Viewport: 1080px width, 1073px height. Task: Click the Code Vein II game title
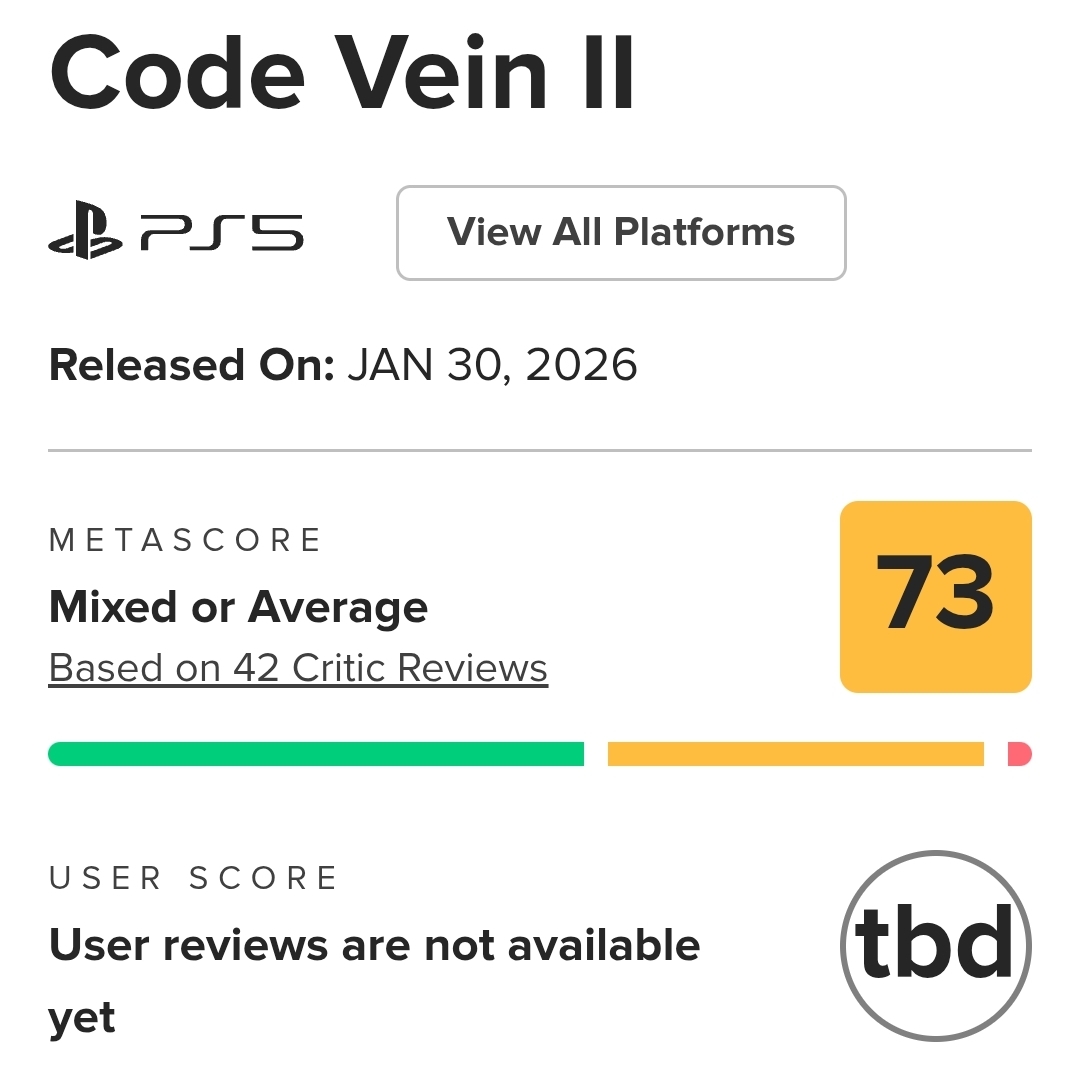[342, 75]
